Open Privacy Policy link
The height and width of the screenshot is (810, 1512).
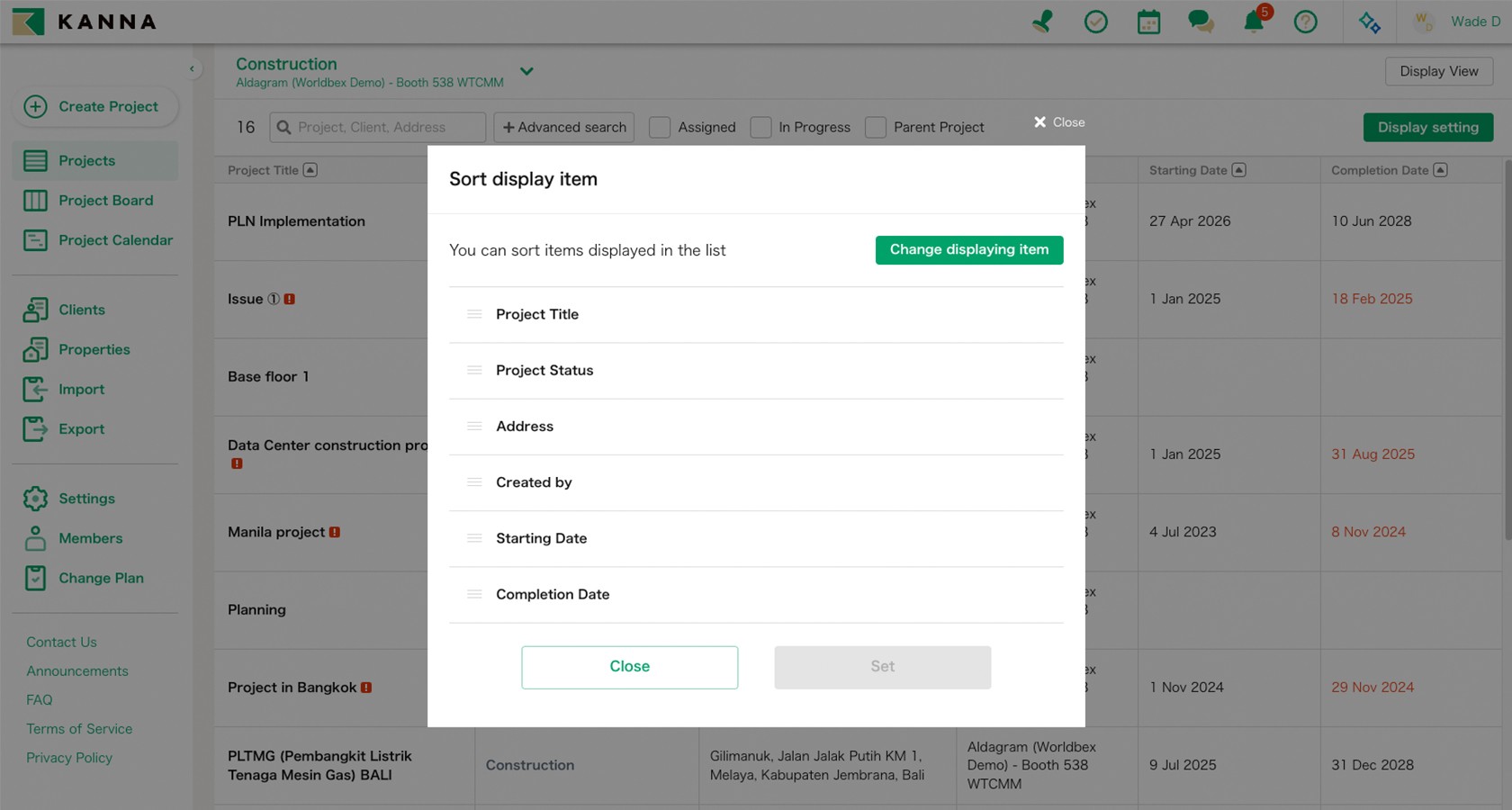click(x=69, y=758)
